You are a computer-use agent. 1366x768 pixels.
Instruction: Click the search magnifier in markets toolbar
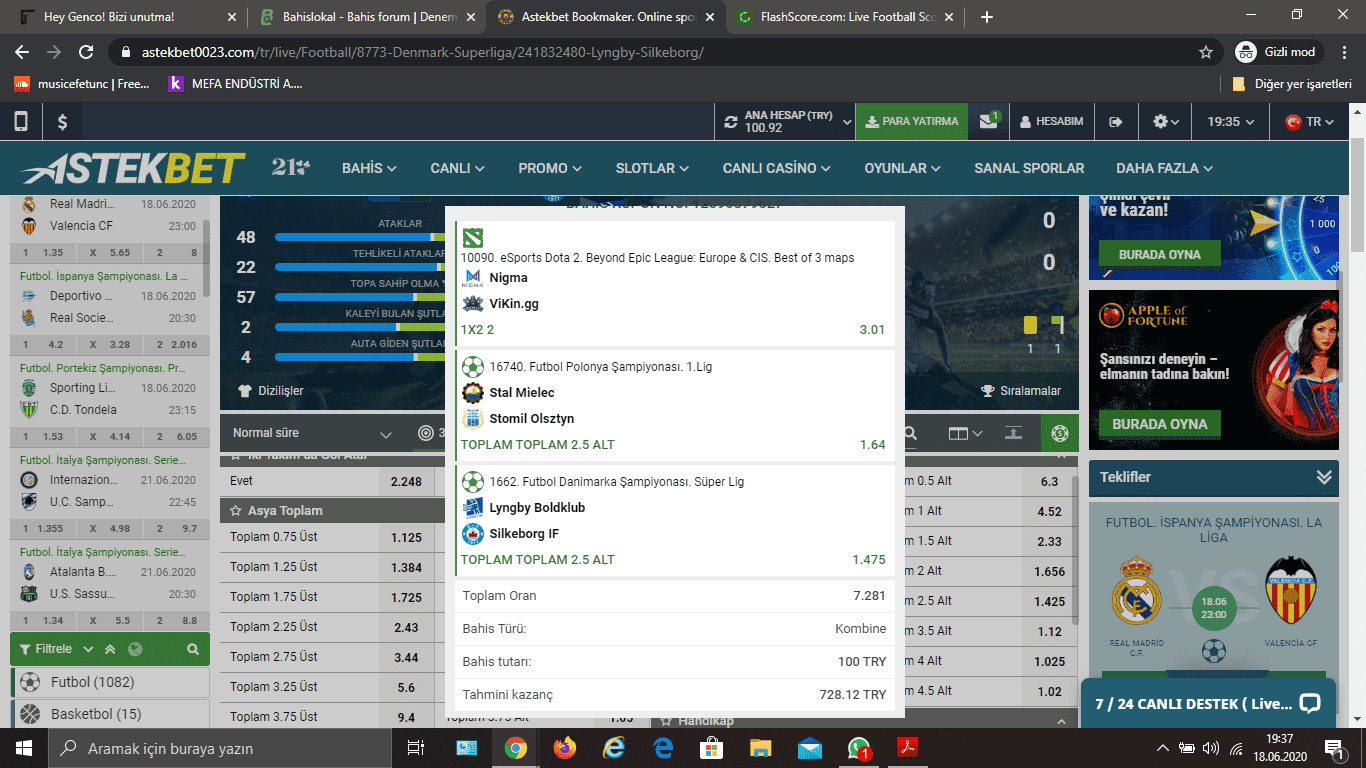[x=911, y=433]
